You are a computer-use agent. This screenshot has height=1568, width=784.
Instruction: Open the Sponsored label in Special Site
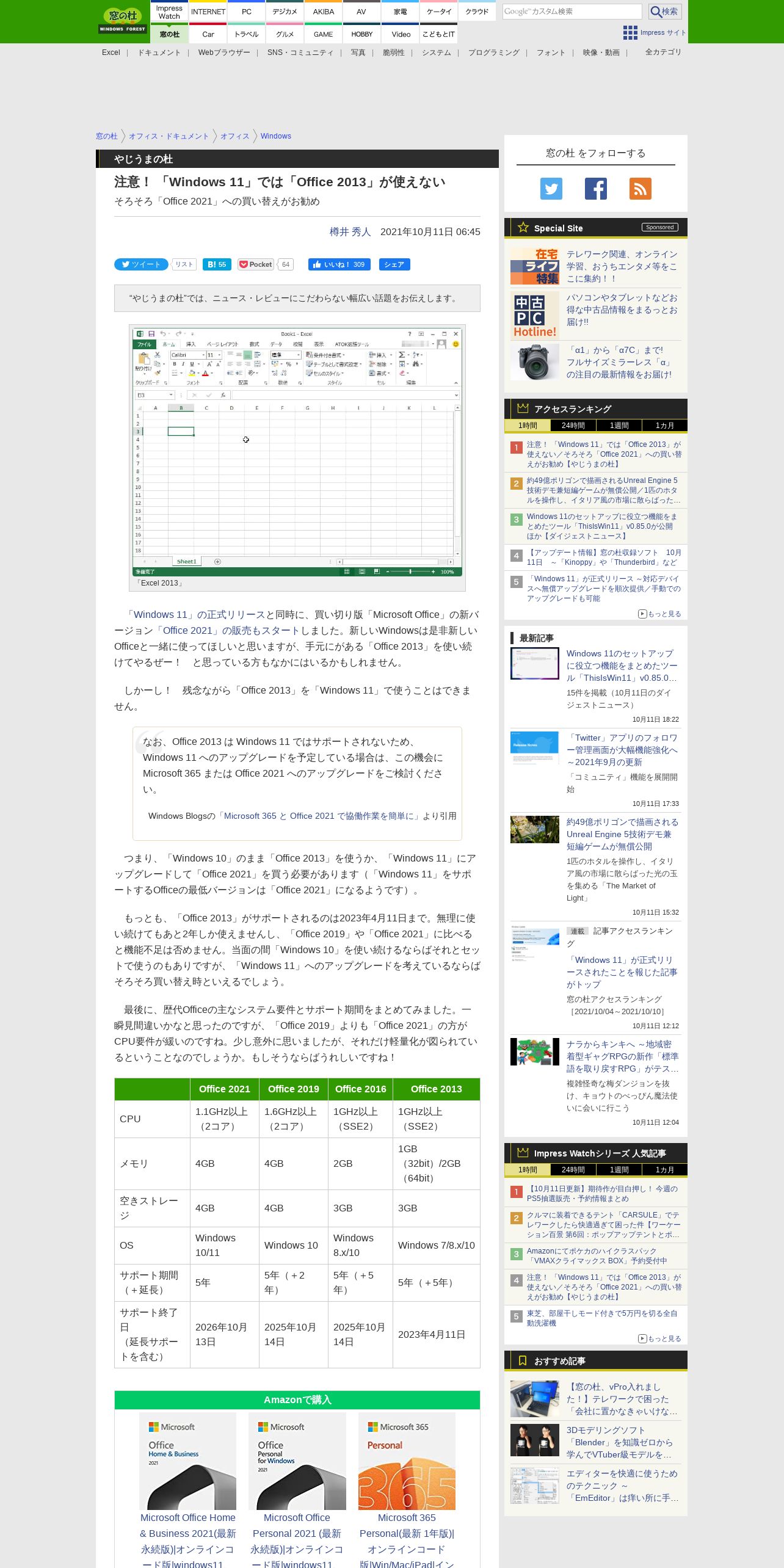[660, 227]
